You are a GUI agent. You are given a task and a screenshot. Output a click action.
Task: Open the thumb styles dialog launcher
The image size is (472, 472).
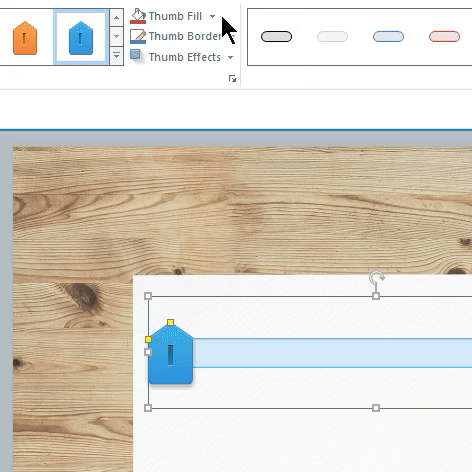tap(232, 79)
